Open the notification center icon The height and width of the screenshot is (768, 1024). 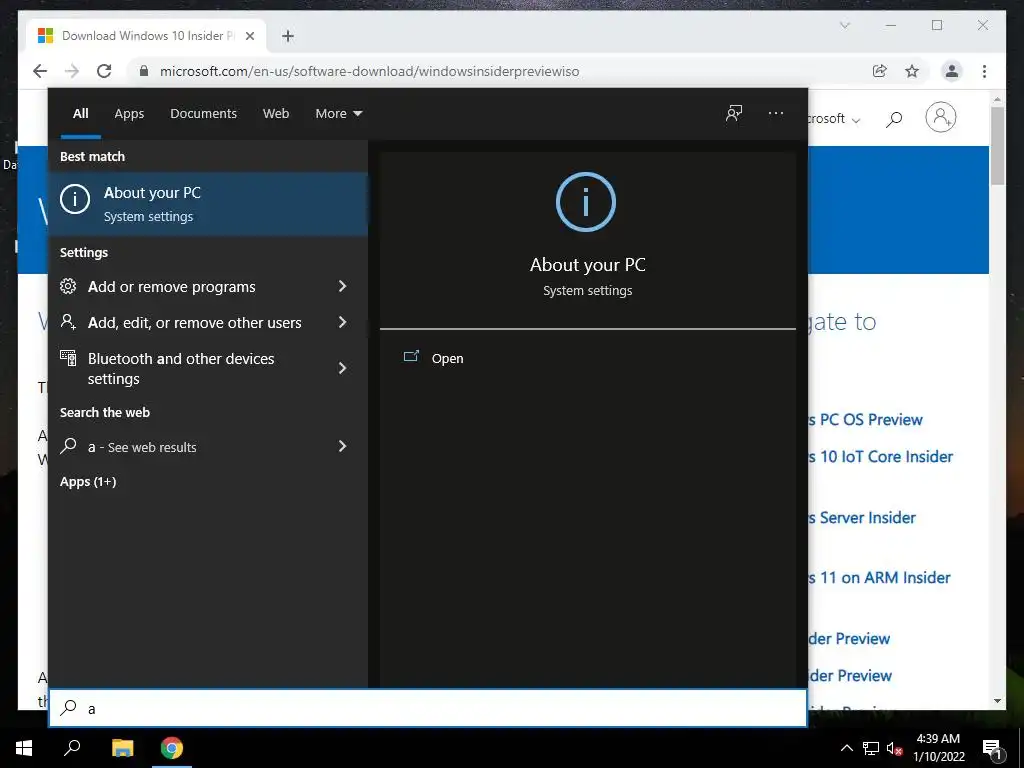pos(993,748)
